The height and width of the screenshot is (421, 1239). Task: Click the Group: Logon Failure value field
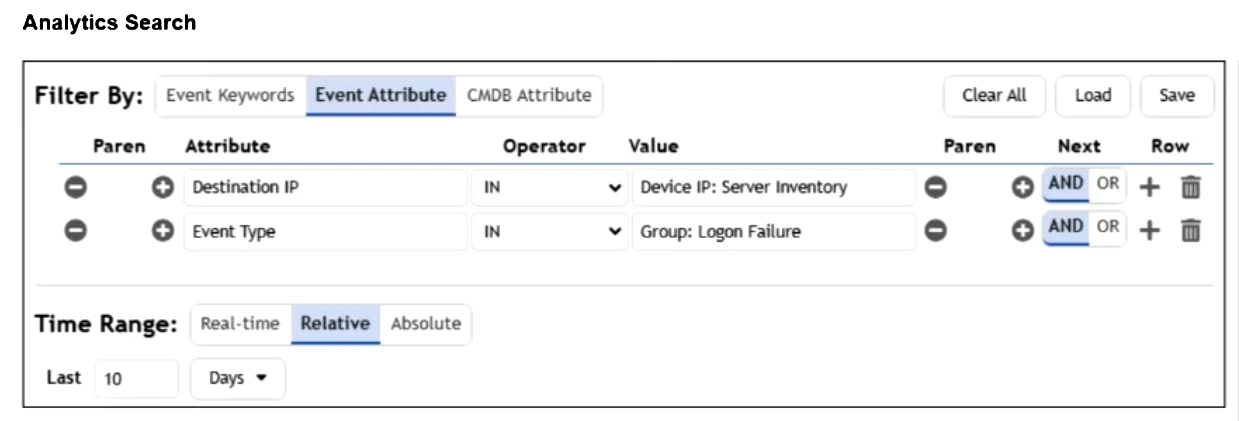[773, 231]
